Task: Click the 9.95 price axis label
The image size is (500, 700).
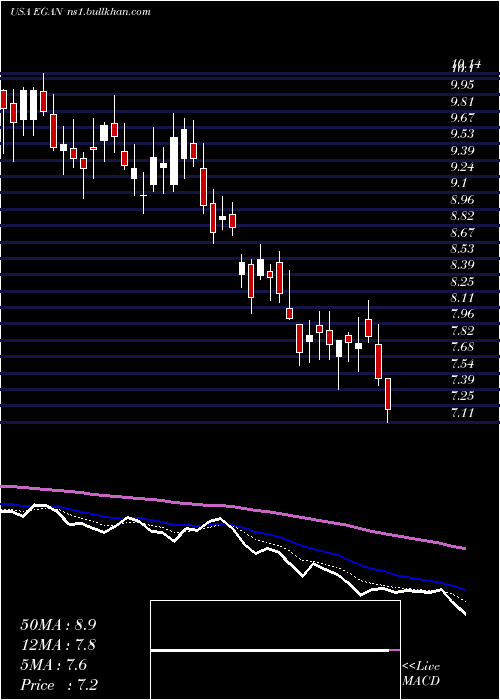Action: tap(462, 85)
